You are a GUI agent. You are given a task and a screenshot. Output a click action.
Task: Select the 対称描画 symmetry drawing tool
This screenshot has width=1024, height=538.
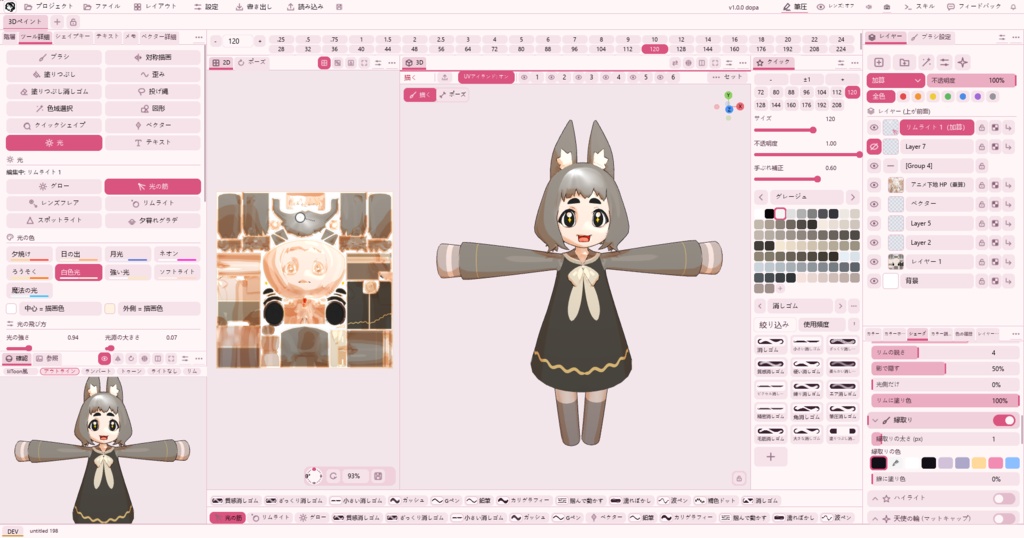[153, 57]
